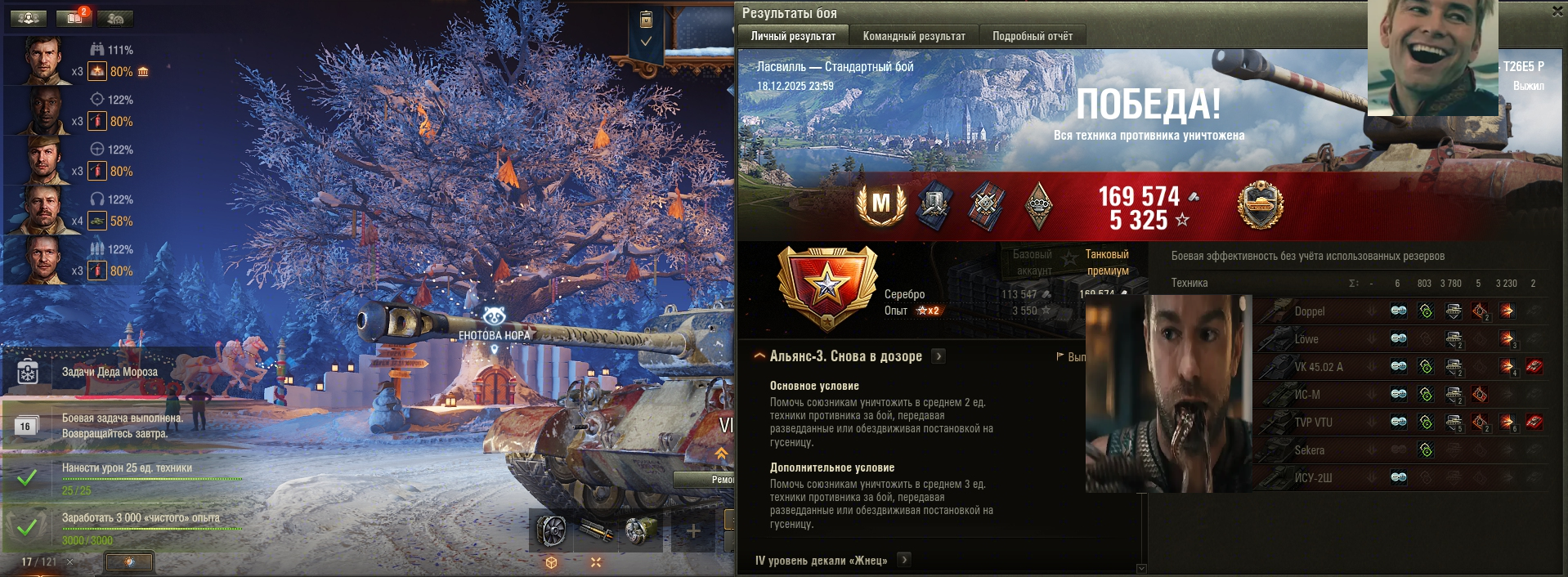
Task: Open the Альянс-3 mission details arrow
Action: (939, 356)
